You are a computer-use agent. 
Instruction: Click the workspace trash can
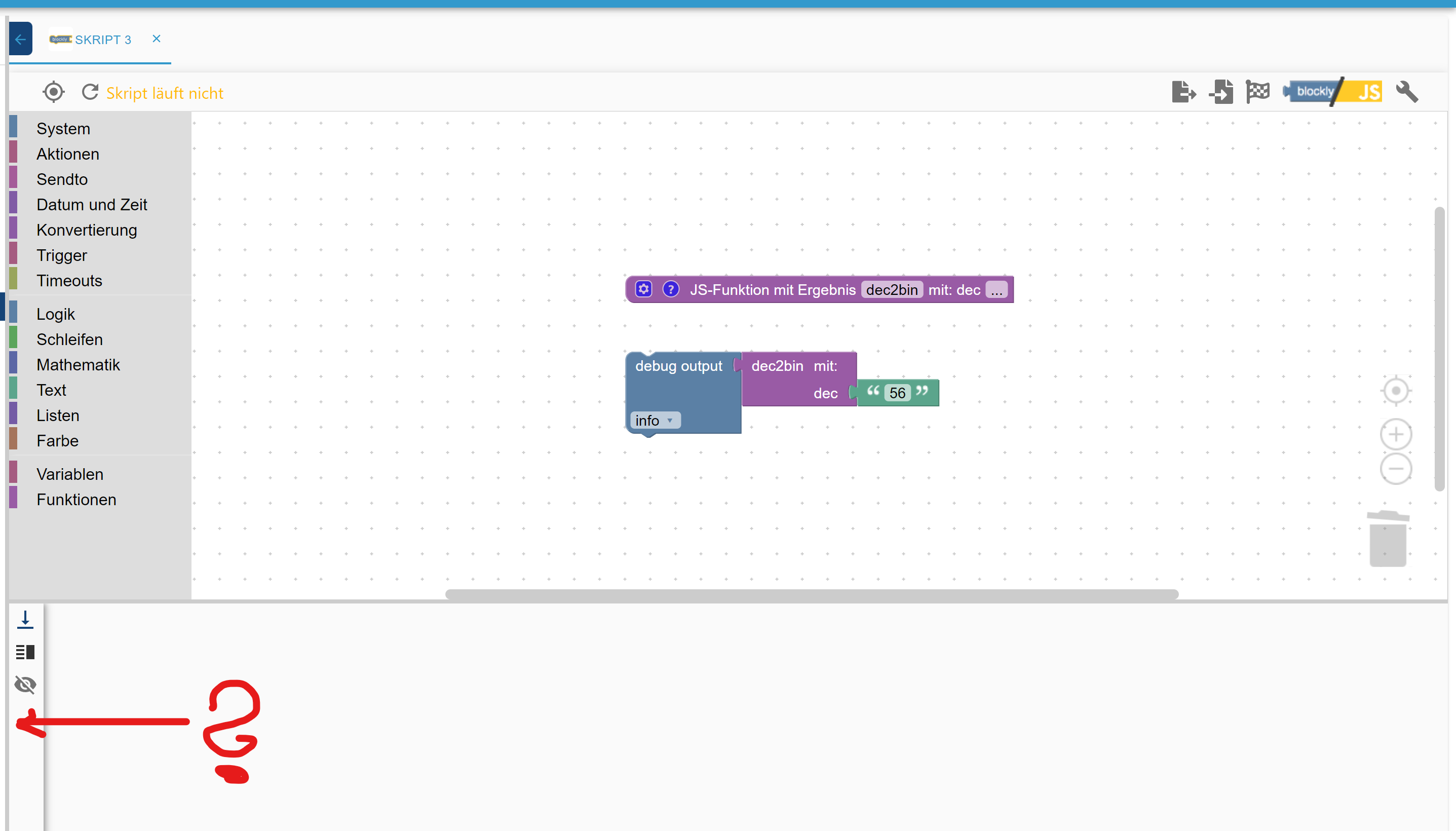pyautogui.click(x=1388, y=539)
